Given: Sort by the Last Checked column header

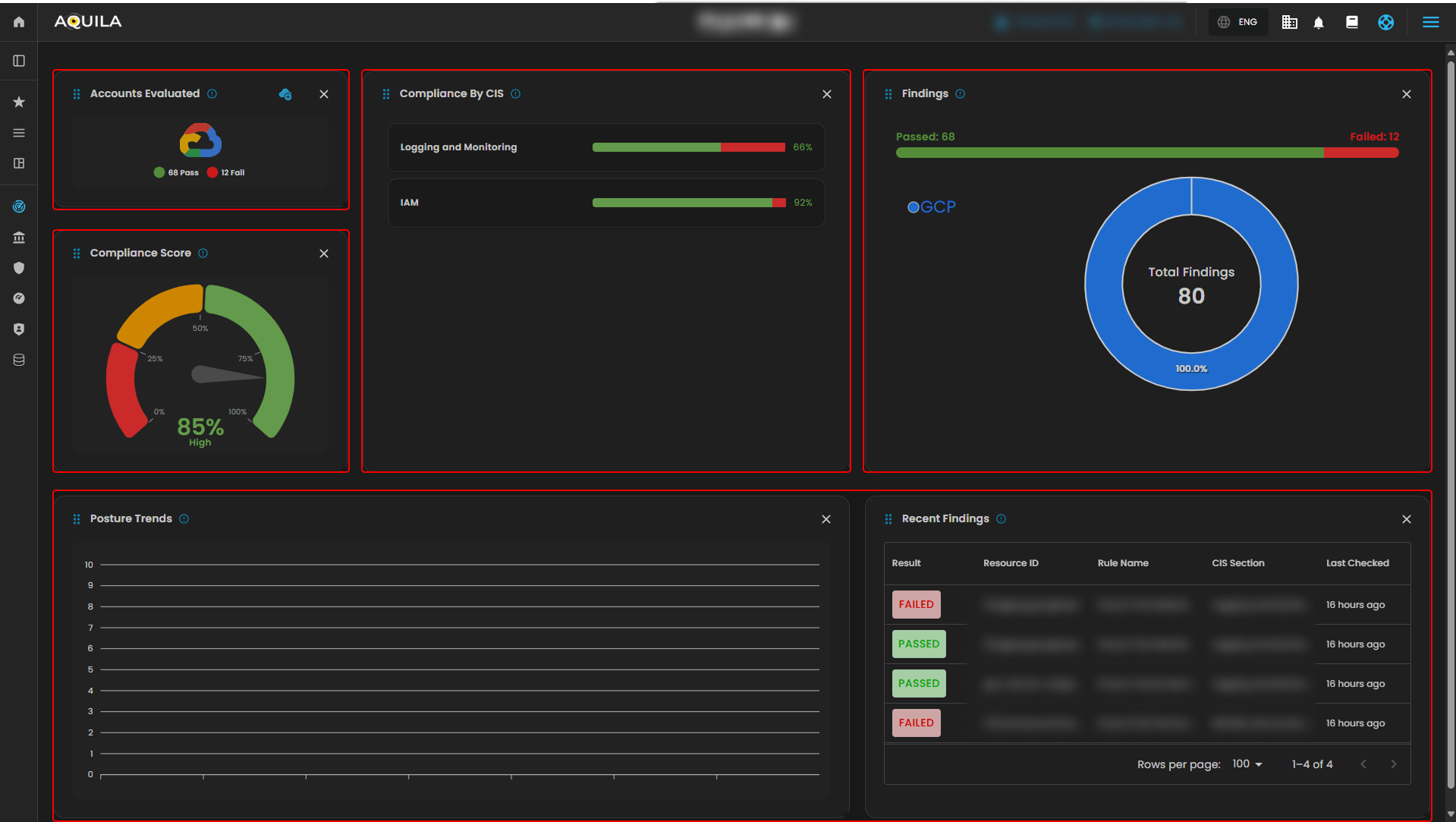Looking at the screenshot, I should 1357,563.
